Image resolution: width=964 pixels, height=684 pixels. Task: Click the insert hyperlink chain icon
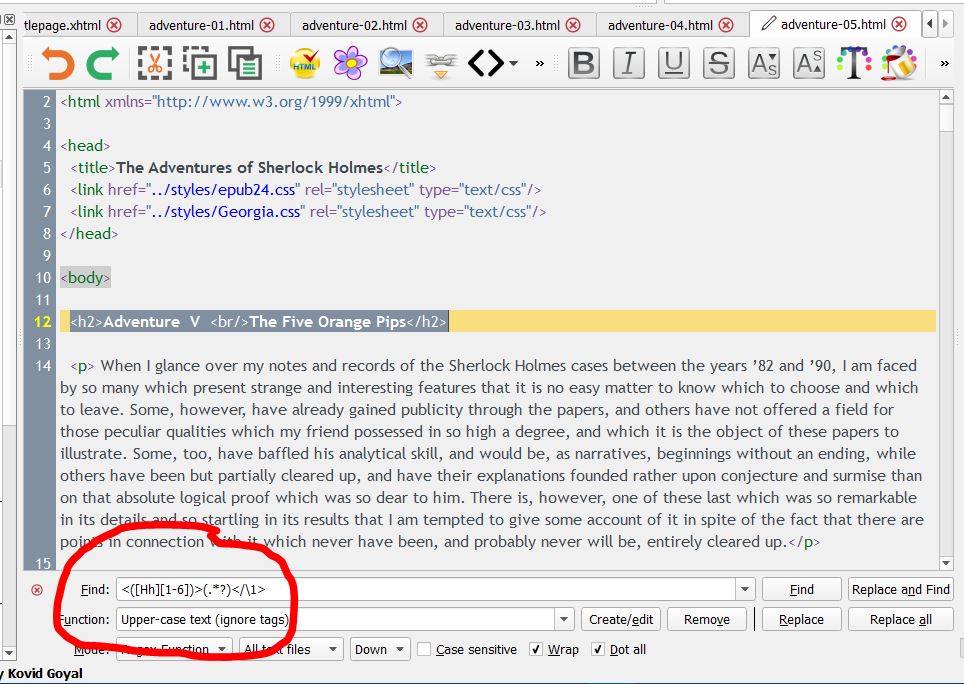[x=441, y=65]
